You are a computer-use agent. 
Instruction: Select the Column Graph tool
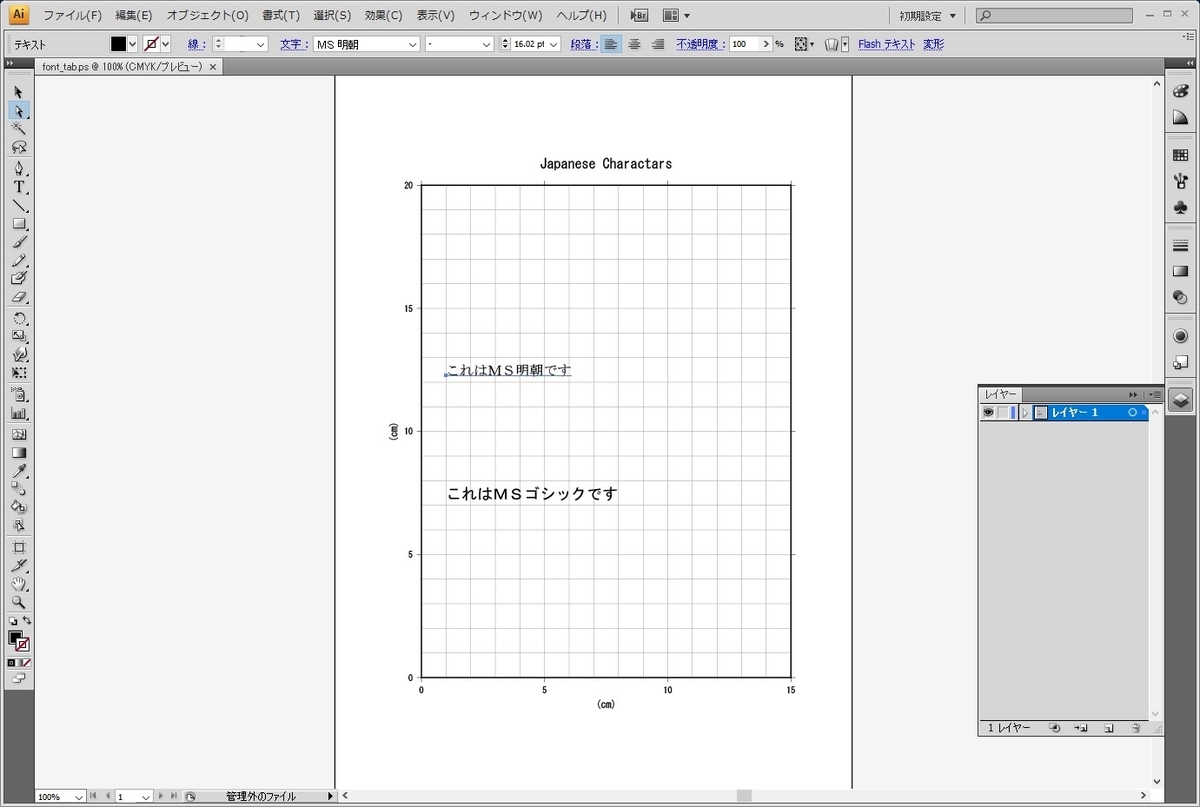click(x=19, y=412)
